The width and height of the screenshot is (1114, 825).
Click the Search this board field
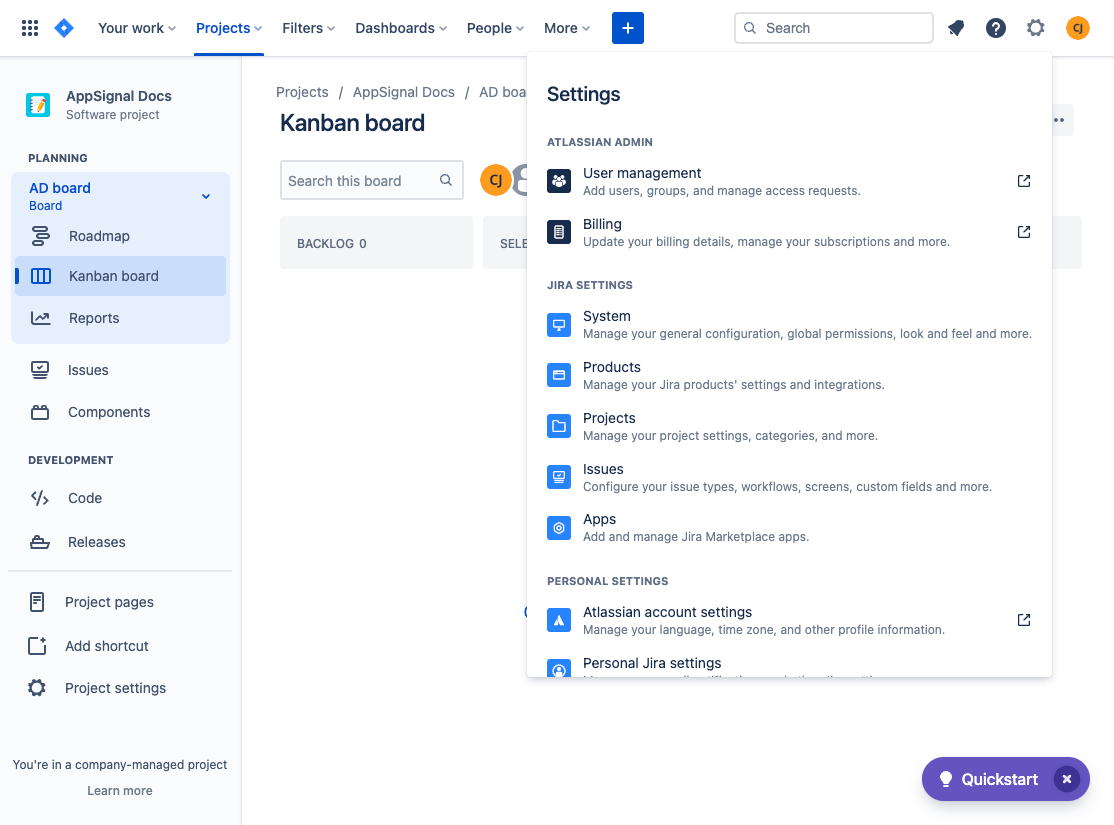point(372,180)
